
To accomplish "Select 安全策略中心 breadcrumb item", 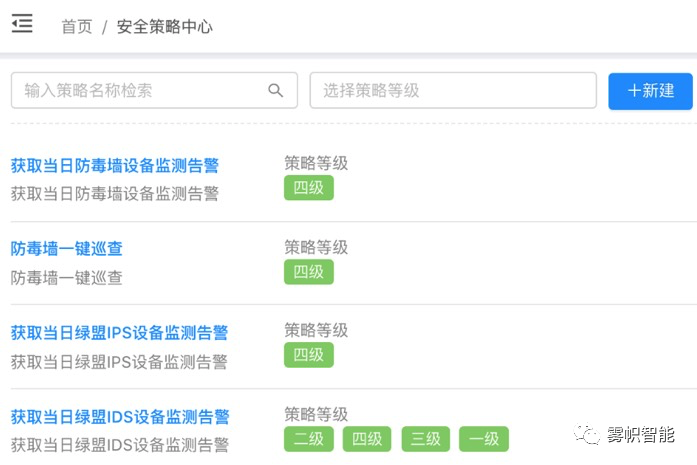I will [x=165, y=27].
